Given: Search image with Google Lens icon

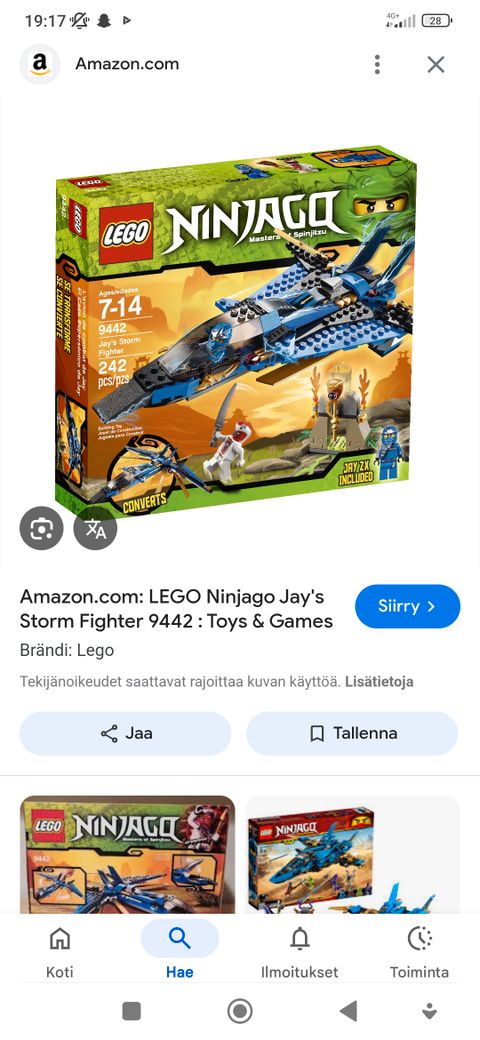Looking at the screenshot, I should [42, 528].
